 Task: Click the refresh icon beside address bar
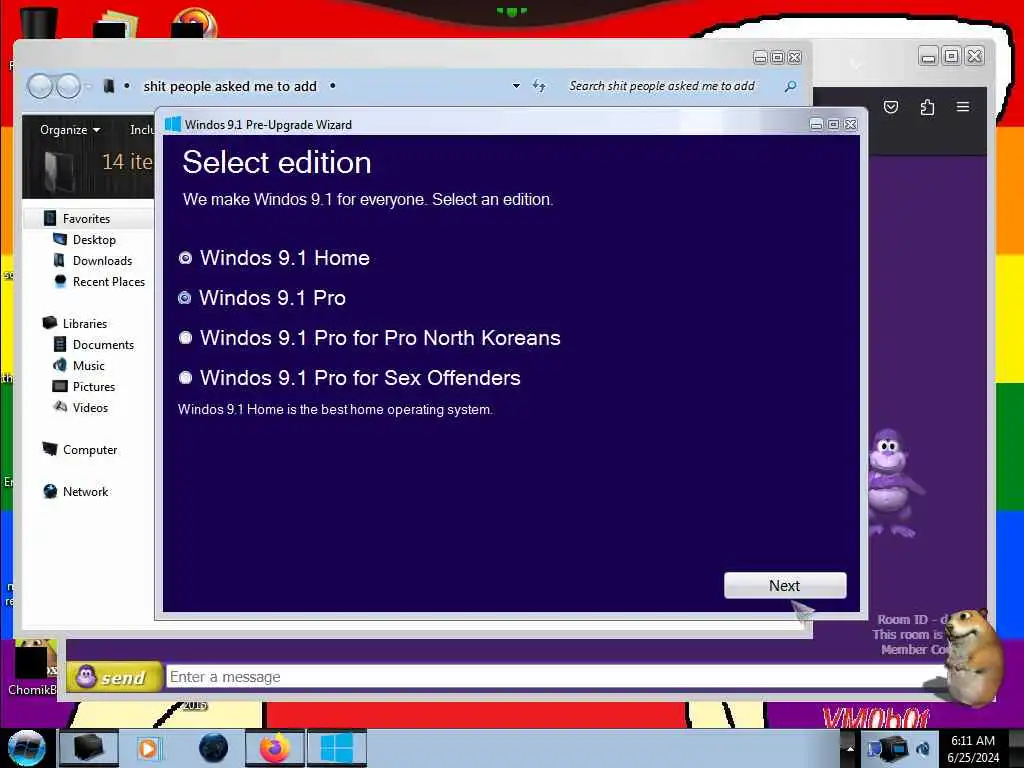coord(539,86)
